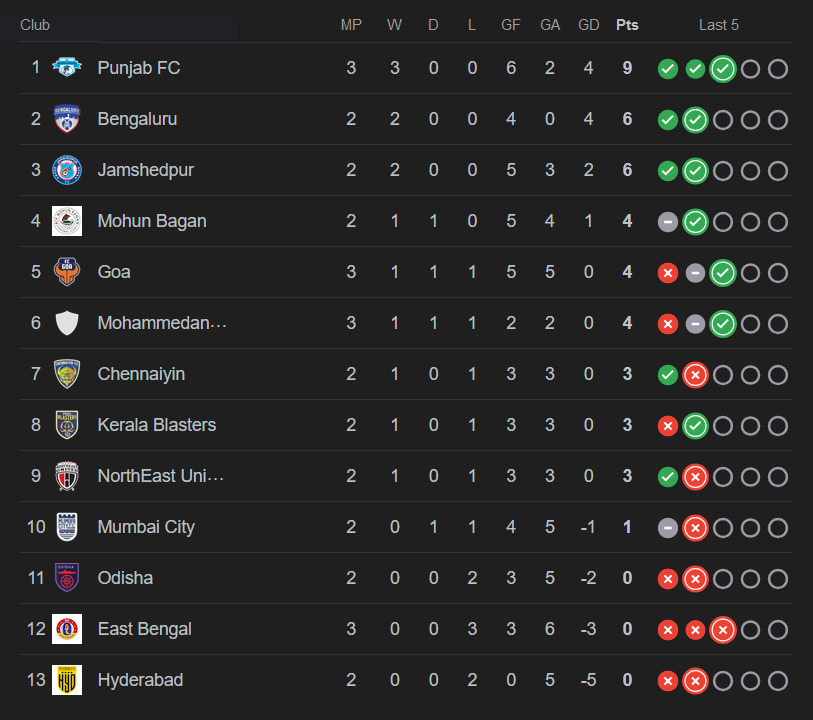Viewport: 813px width, 720px height.
Task: Click the East Bengal crest icon
Action: (x=67, y=629)
